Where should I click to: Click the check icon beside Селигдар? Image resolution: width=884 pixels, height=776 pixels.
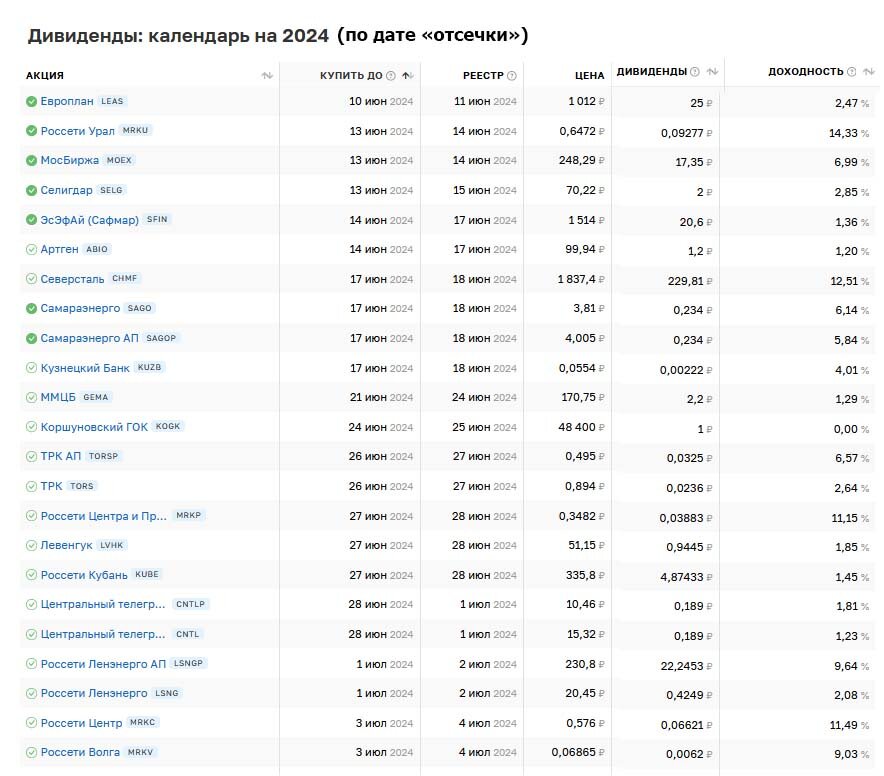coord(32,190)
